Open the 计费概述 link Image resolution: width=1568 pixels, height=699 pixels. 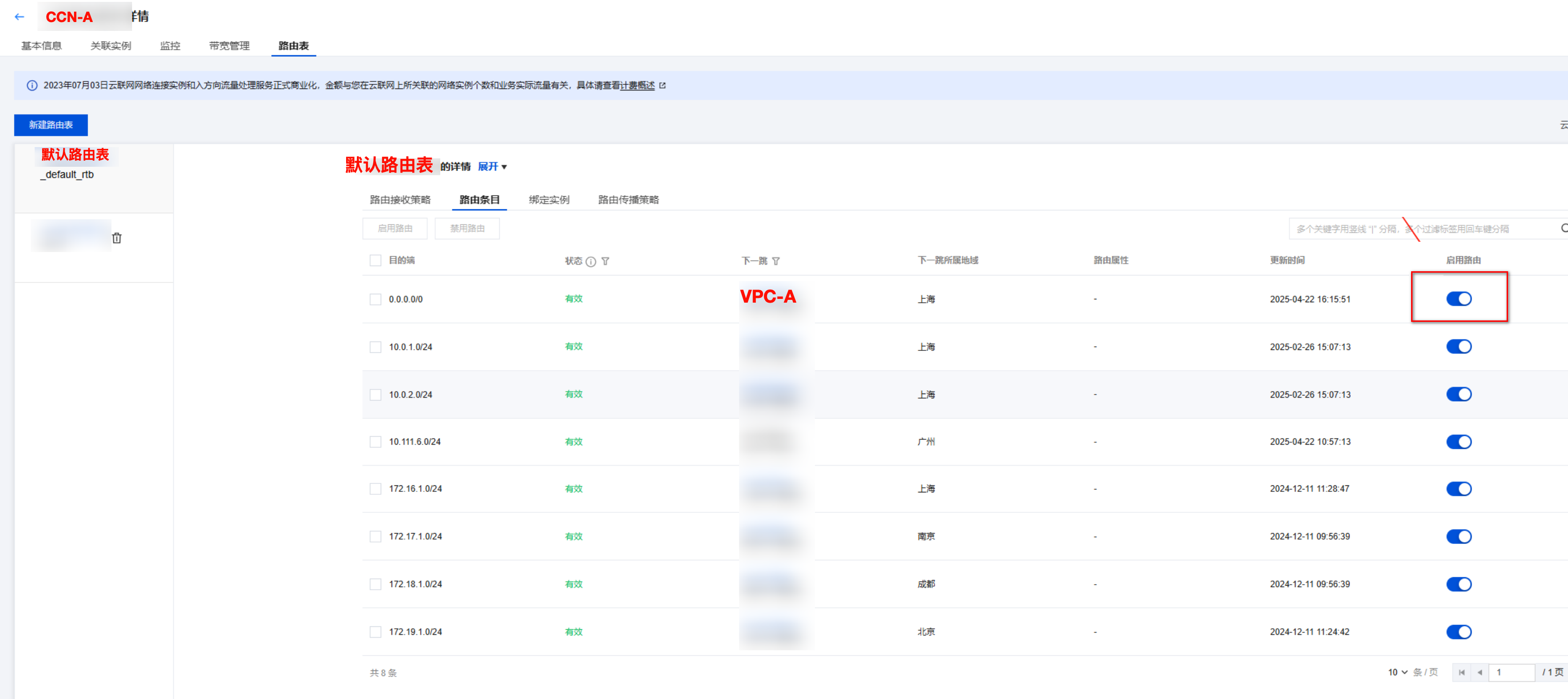(x=636, y=86)
